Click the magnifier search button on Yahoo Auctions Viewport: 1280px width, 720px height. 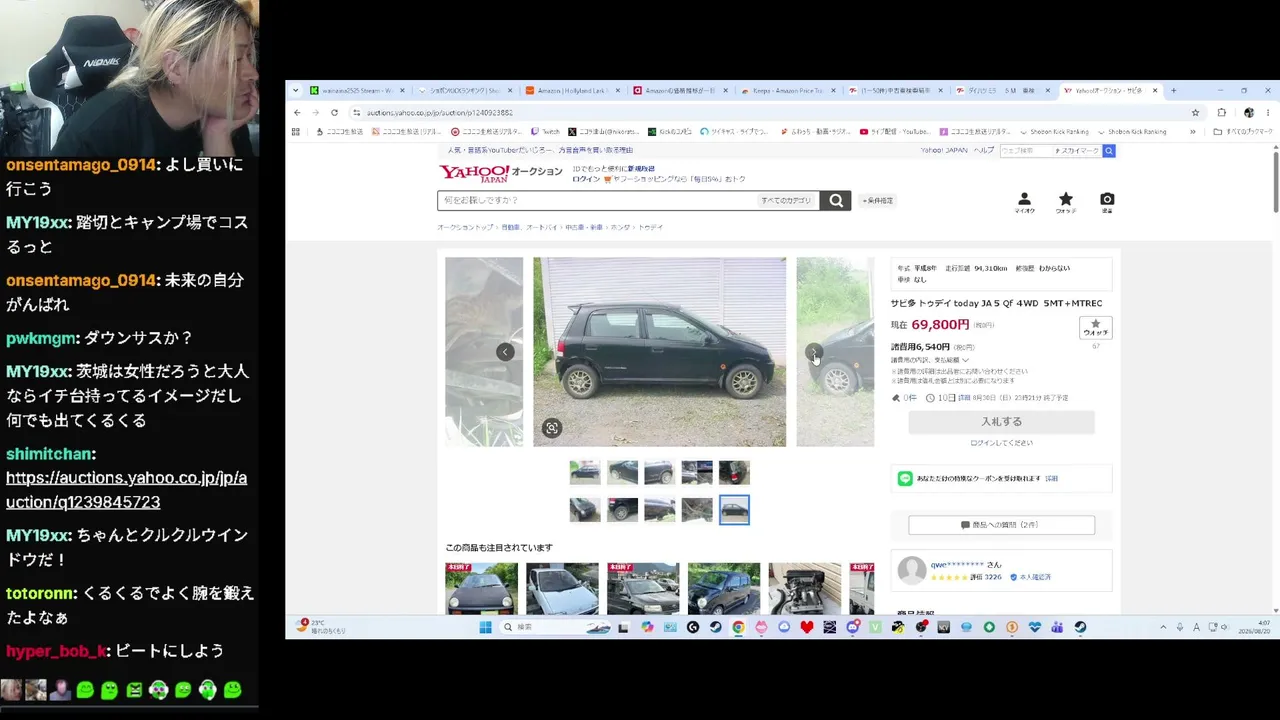[836, 201]
